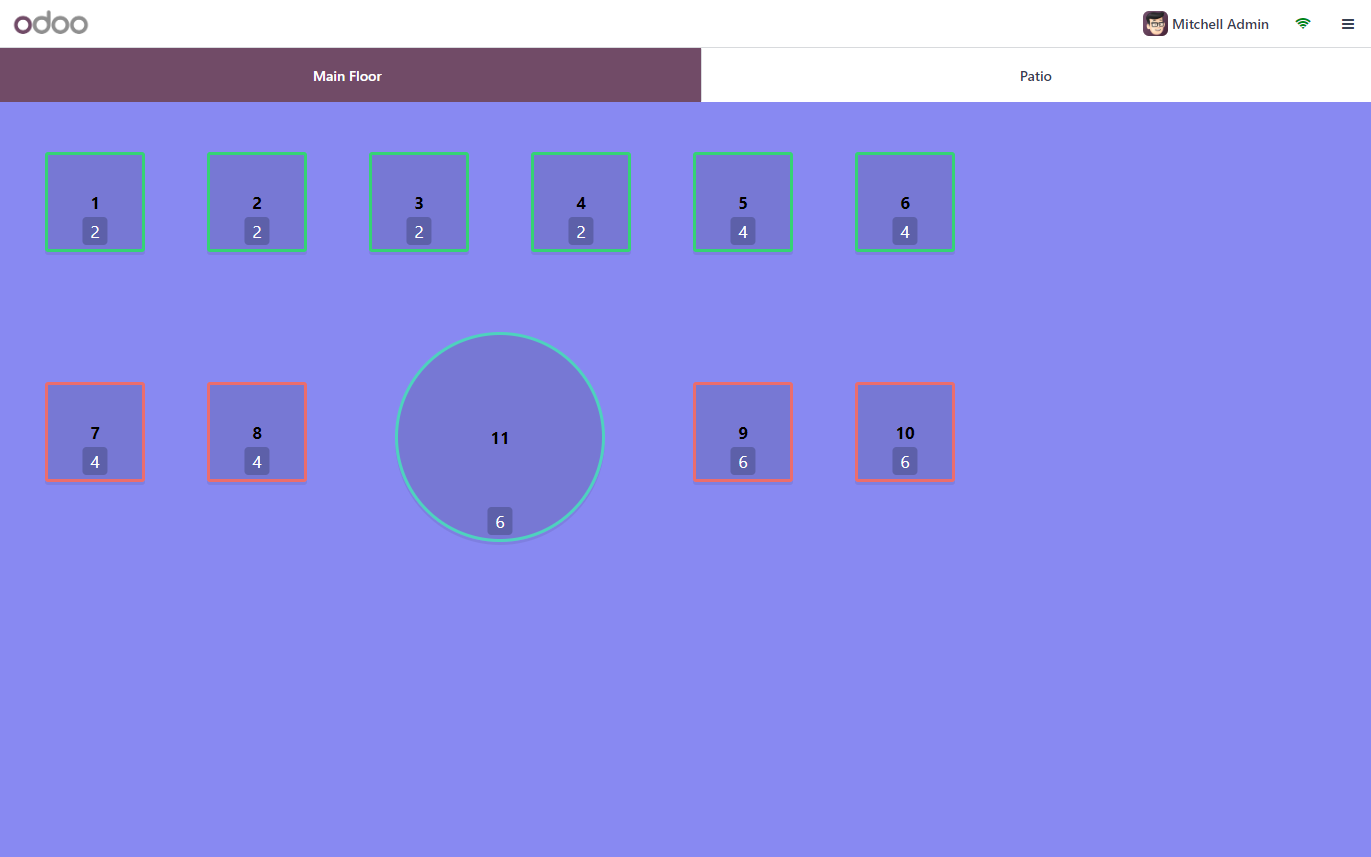Select the Main Floor tab
Image resolution: width=1371 pixels, height=857 pixels.
click(349, 76)
